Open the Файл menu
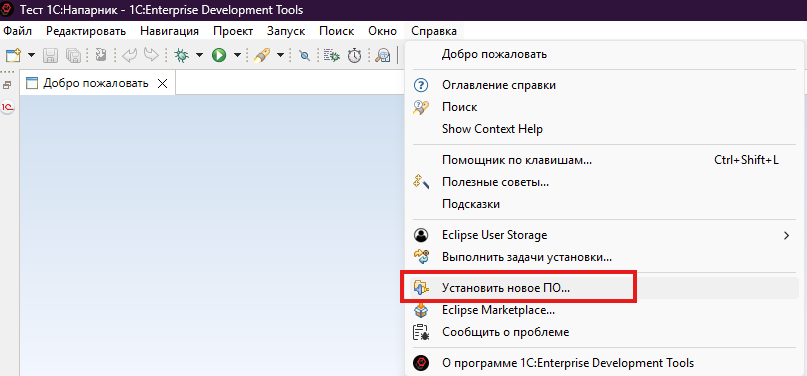The image size is (807, 376). click(18, 31)
